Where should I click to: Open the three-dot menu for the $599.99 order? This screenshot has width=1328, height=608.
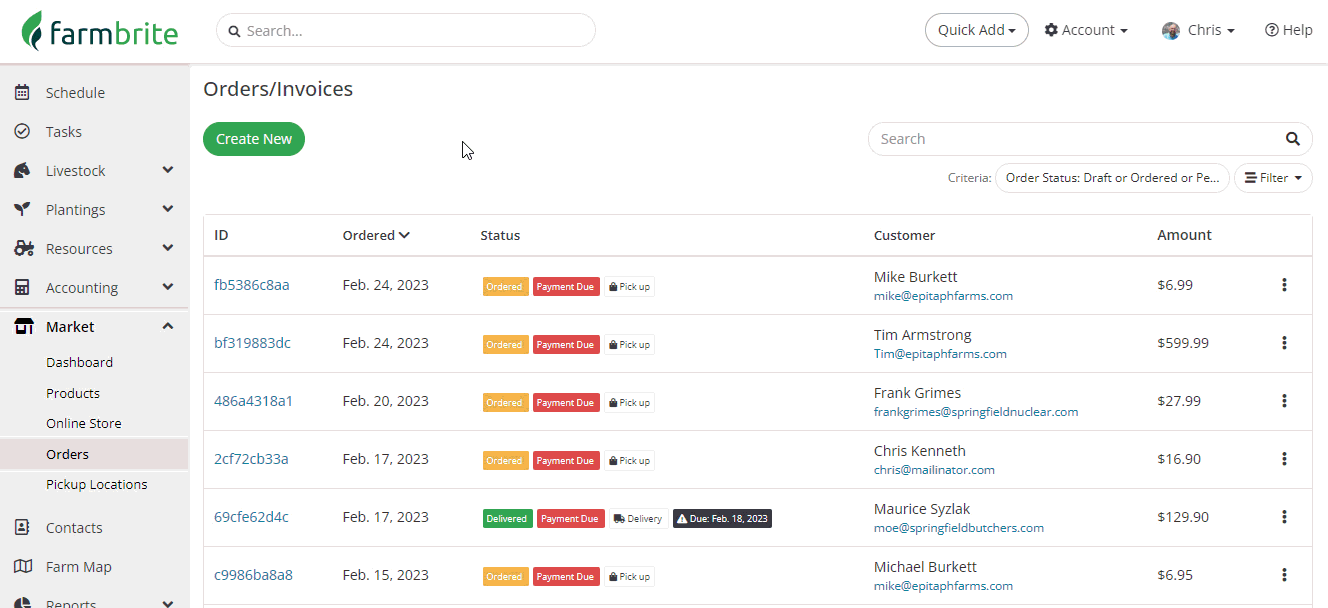tap(1284, 343)
